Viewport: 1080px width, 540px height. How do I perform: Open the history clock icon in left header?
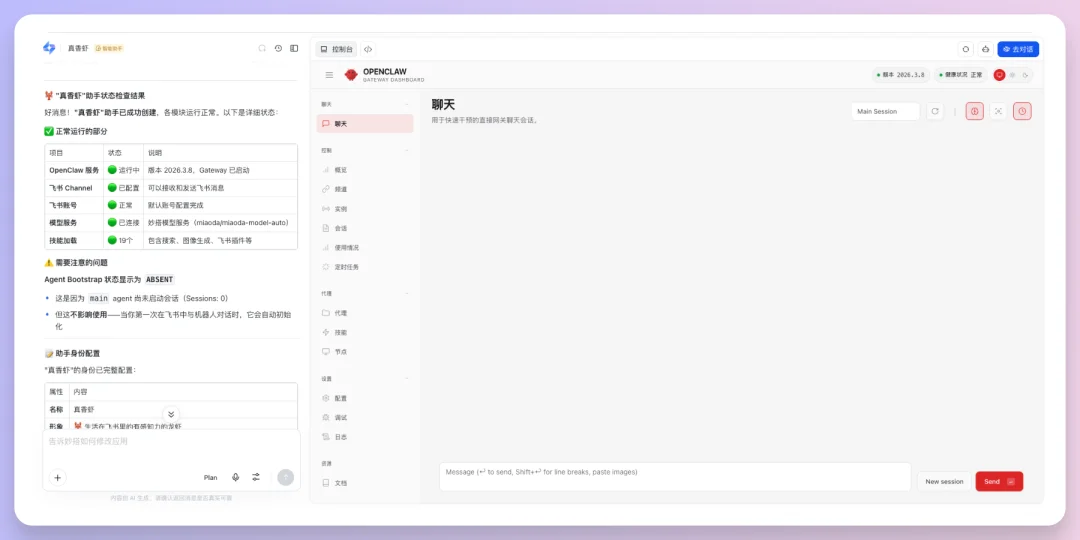pos(278,48)
